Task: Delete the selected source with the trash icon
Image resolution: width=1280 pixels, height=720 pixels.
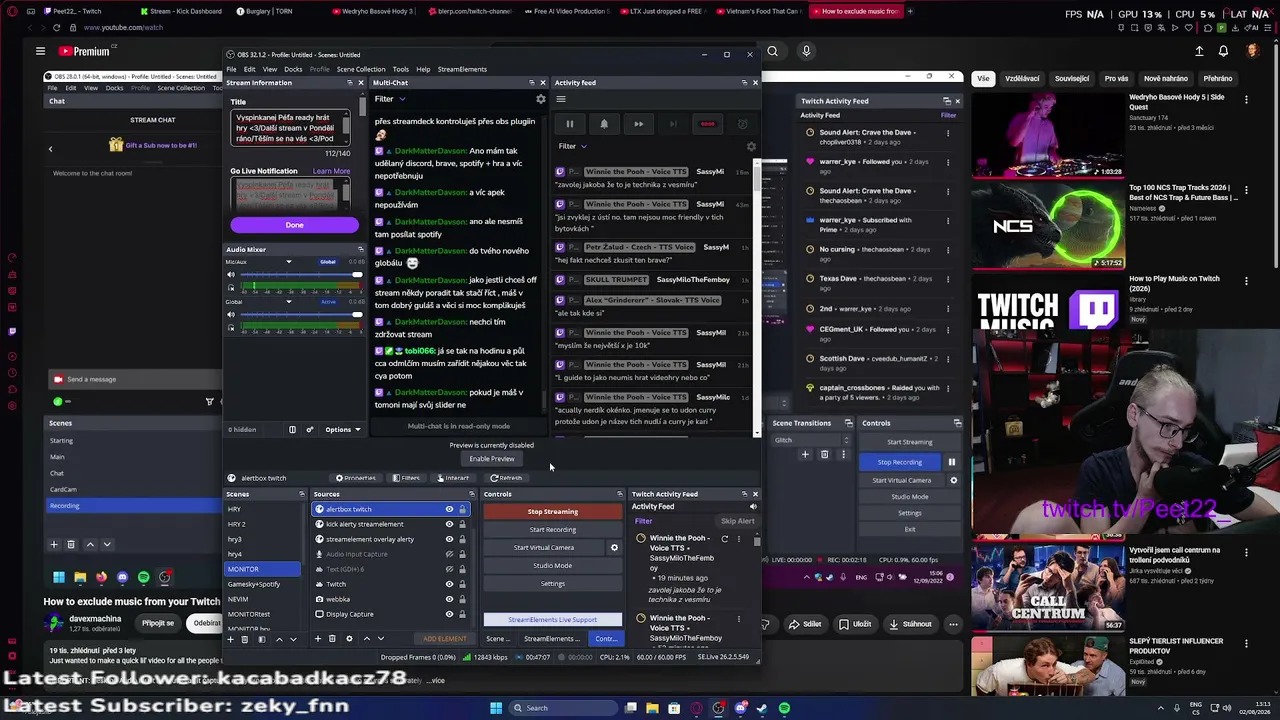Action: (332, 639)
